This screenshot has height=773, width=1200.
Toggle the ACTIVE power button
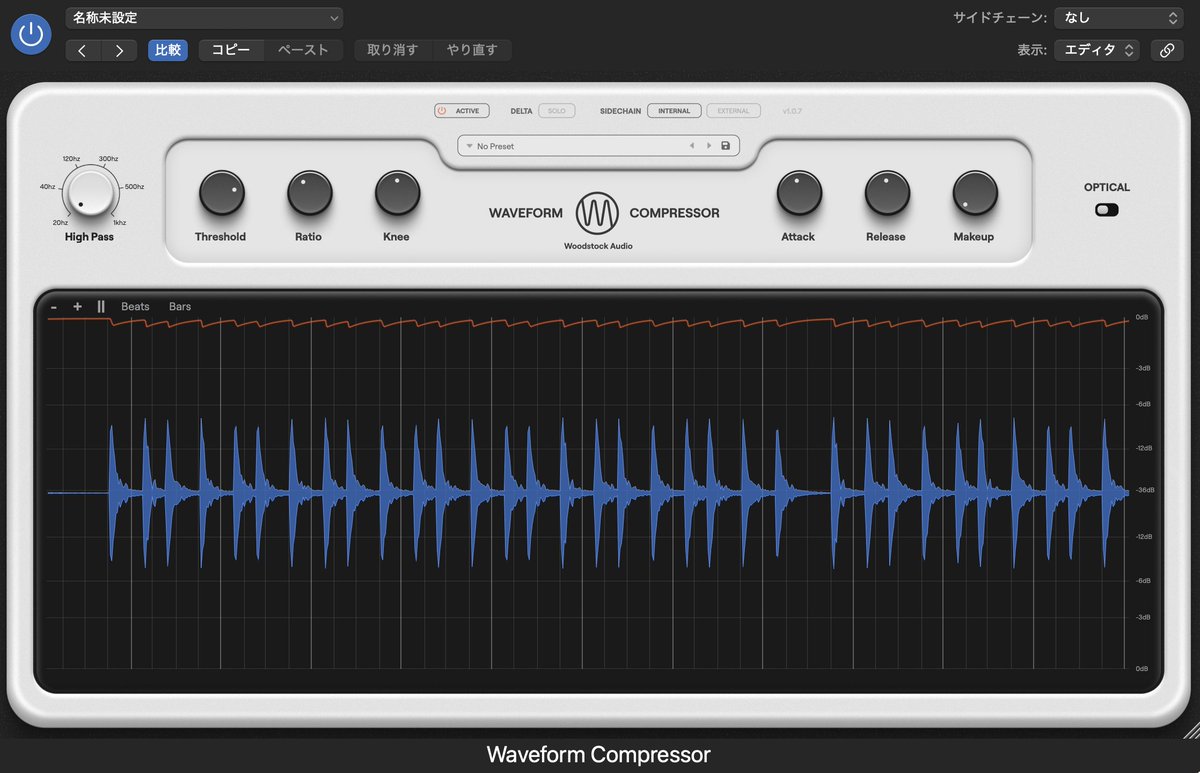point(460,111)
